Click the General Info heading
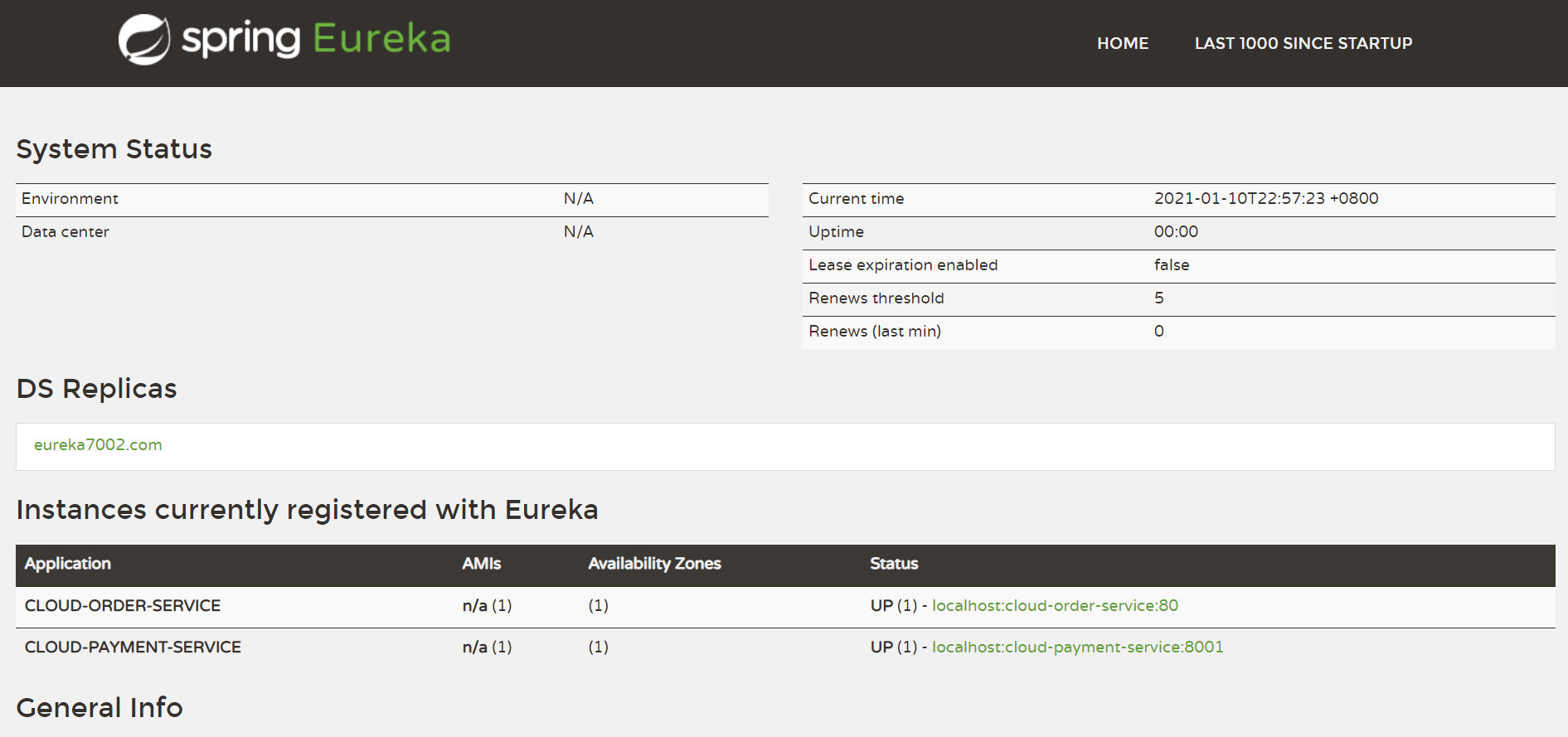Screen dimensions: 1568x737 tap(100, 708)
